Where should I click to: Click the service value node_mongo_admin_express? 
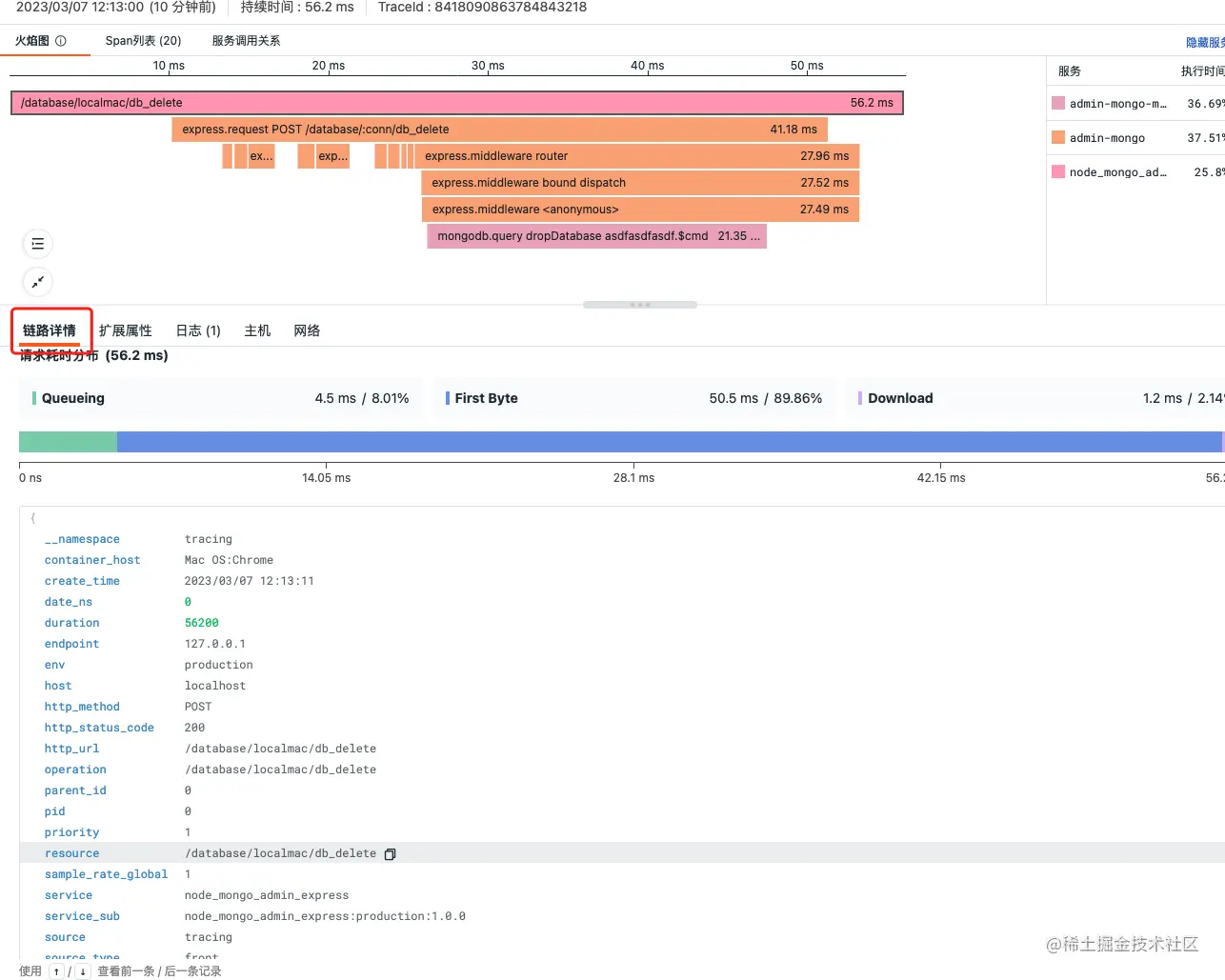[267, 895]
